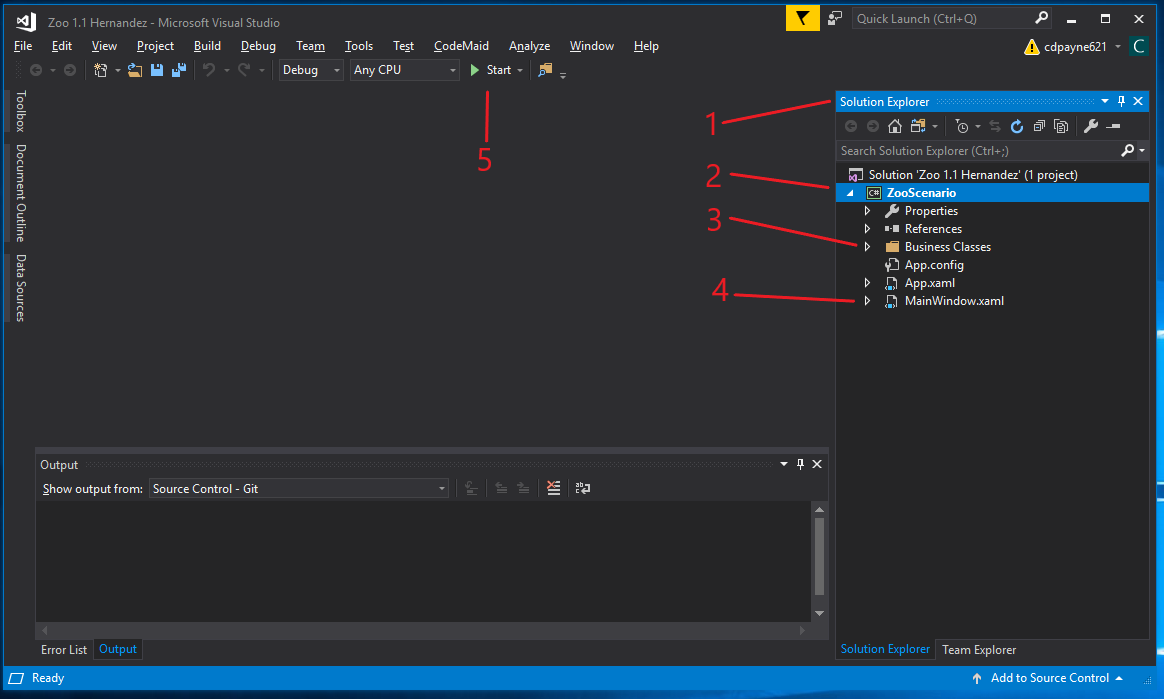This screenshot has height=699, width=1164.
Task: Click the Open File folder icon
Action: [x=134, y=70]
